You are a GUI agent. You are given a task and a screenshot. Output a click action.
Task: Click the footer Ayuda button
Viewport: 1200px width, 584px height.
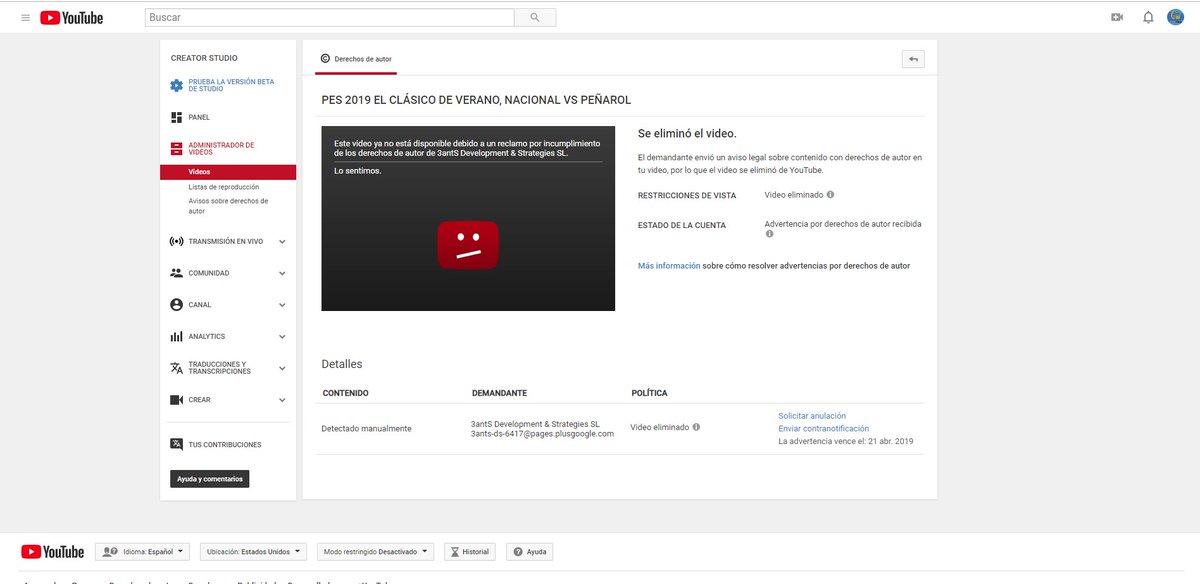(x=529, y=552)
